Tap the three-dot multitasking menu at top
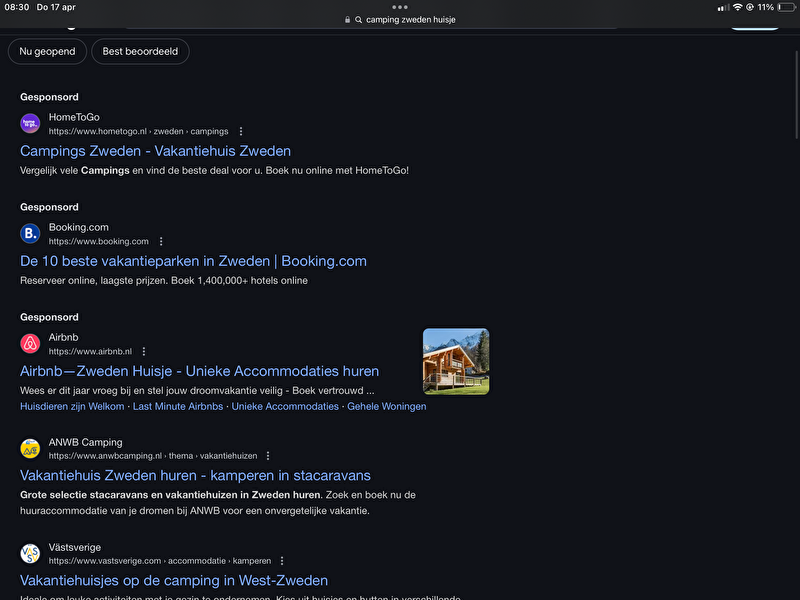Image resolution: width=800 pixels, height=600 pixels. click(x=400, y=7)
